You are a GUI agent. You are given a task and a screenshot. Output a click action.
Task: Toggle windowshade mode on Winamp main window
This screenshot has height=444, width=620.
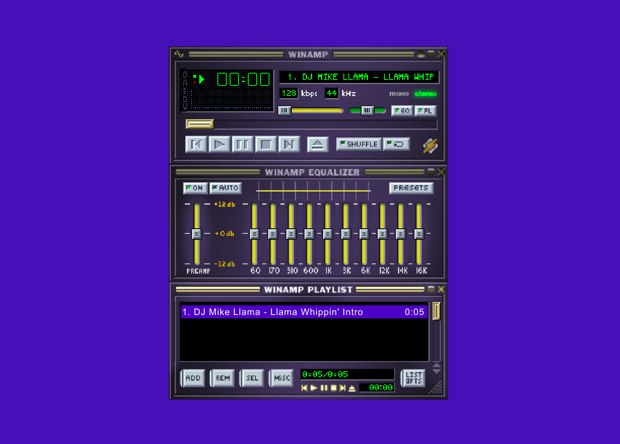tap(431, 54)
